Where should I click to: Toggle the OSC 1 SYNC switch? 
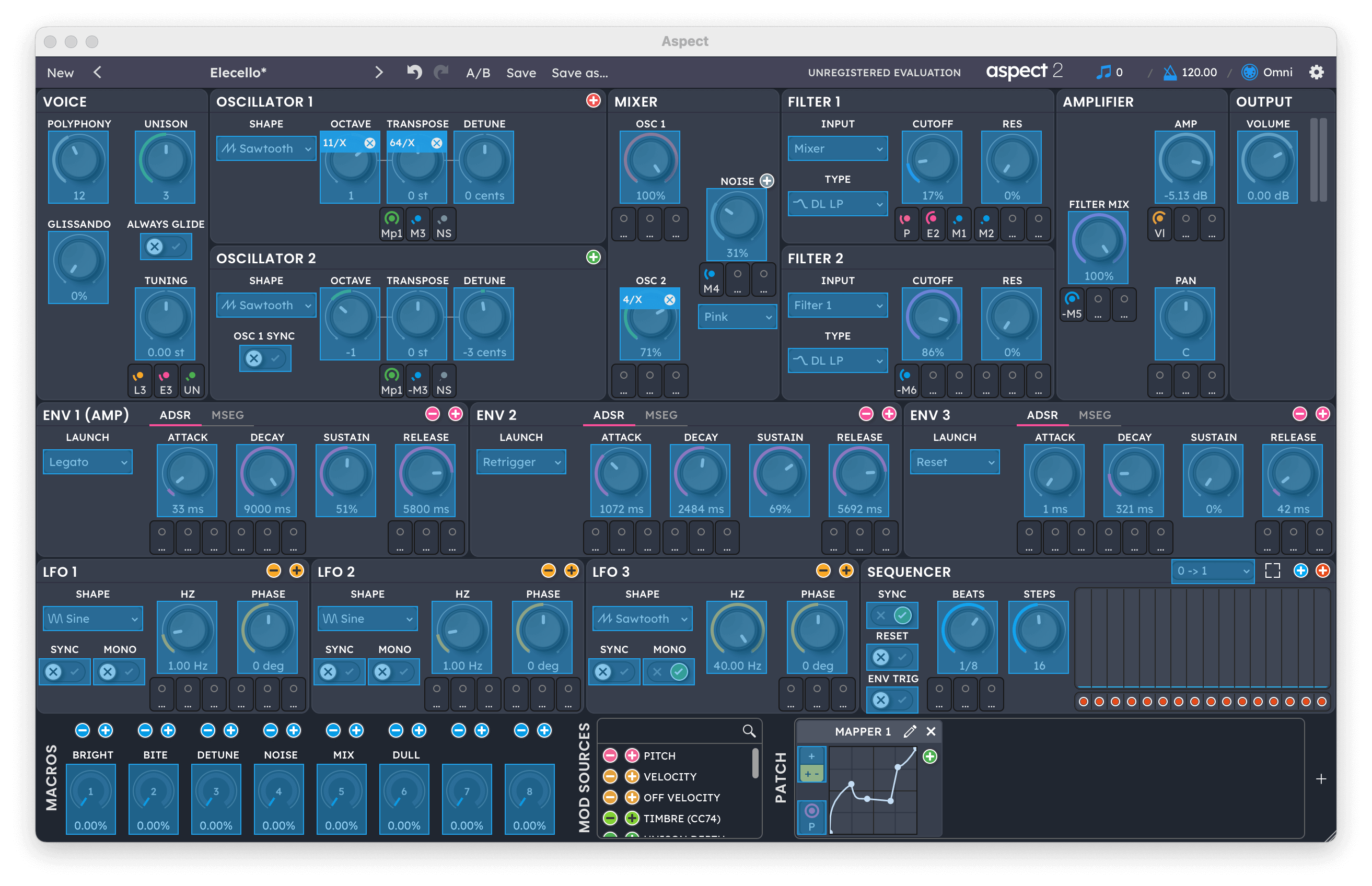click(x=265, y=358)
